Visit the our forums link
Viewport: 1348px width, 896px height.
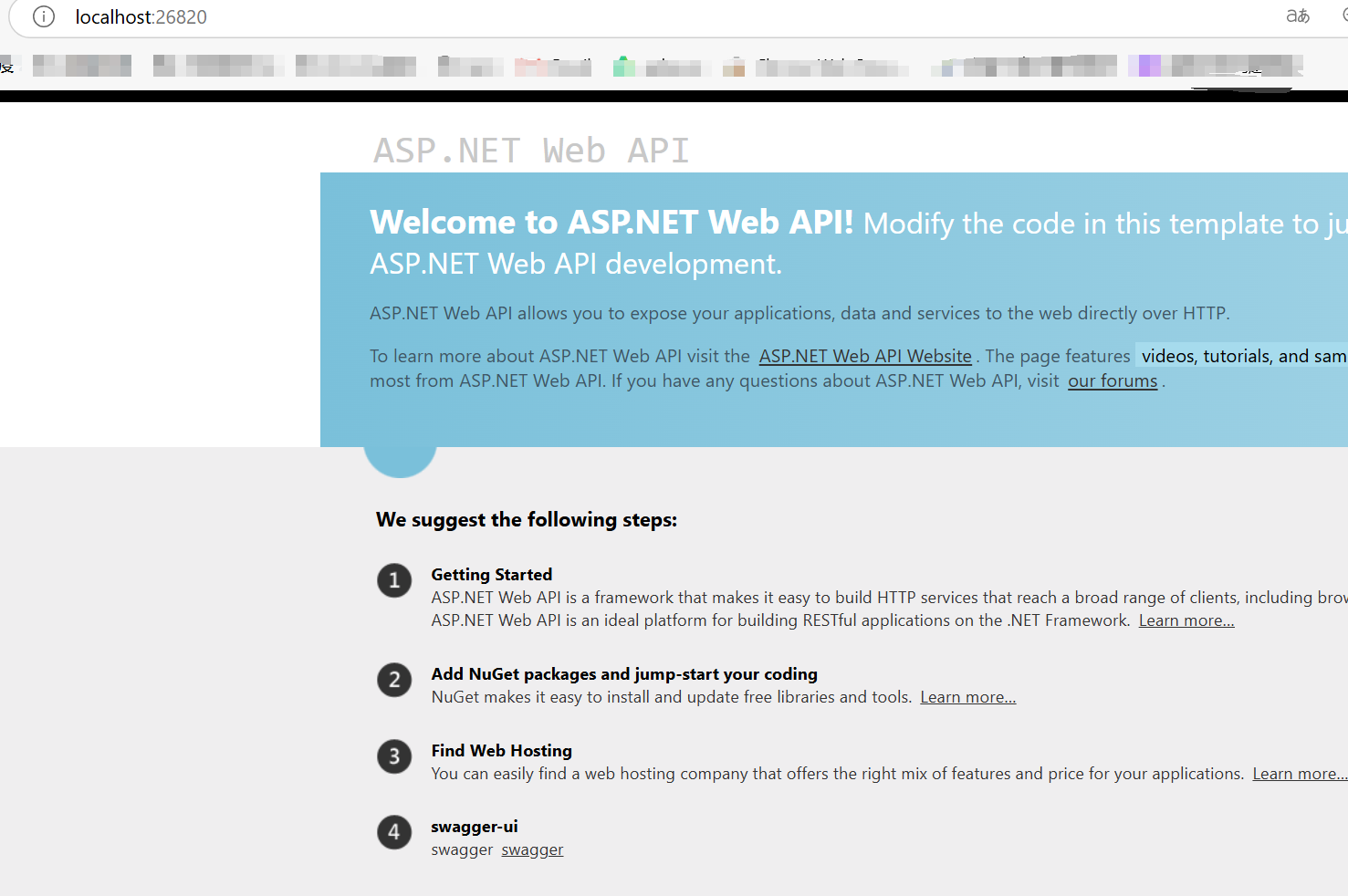coord(1113,380)
